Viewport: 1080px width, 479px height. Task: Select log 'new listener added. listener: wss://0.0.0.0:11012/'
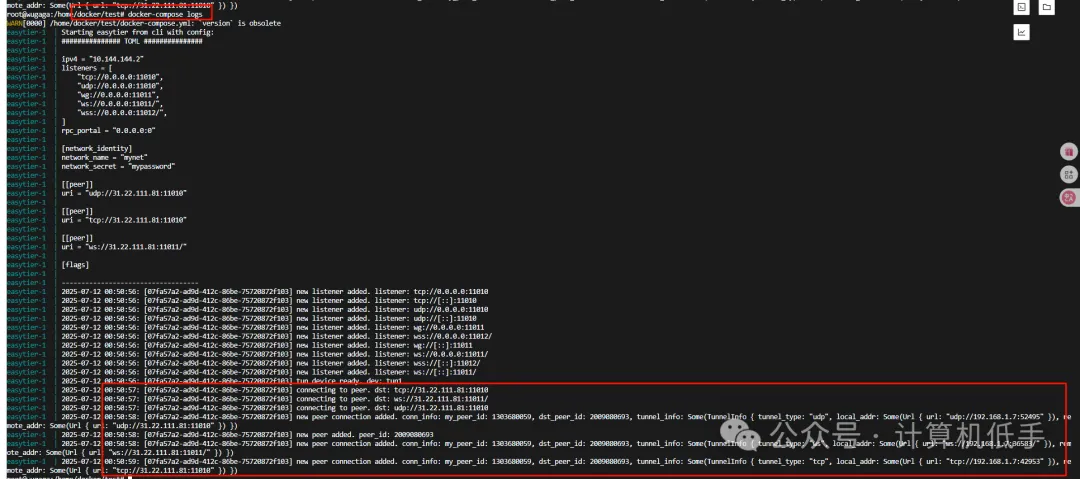(277, 337)
